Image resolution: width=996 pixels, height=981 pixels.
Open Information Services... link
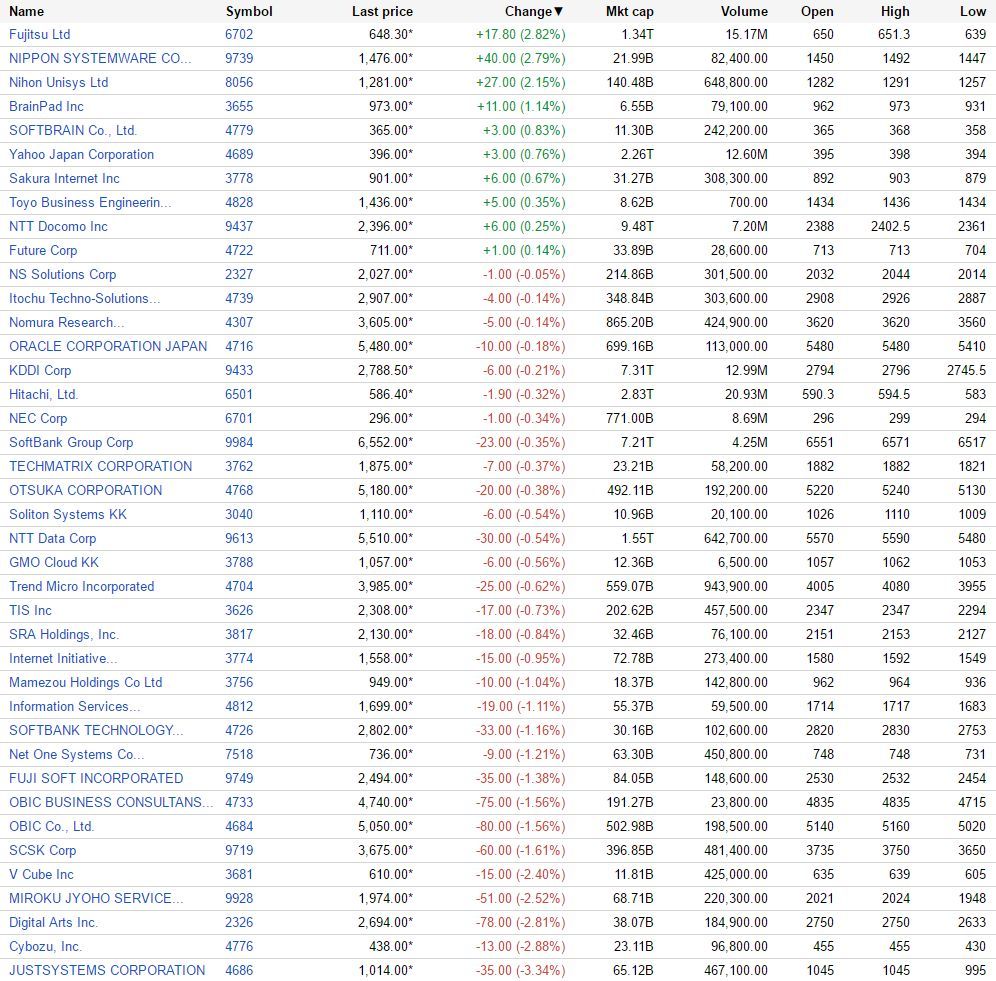coord(75,707)
